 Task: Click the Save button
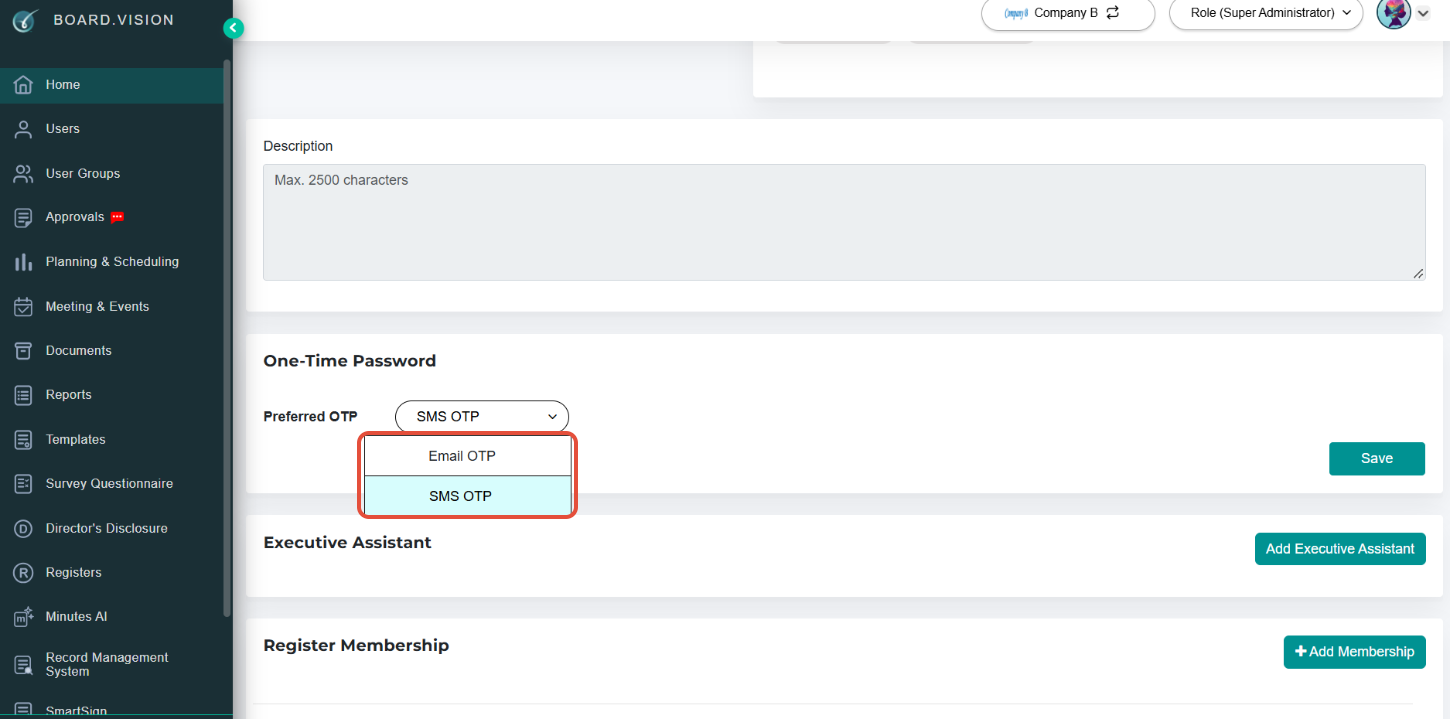tap(1376, 458)
